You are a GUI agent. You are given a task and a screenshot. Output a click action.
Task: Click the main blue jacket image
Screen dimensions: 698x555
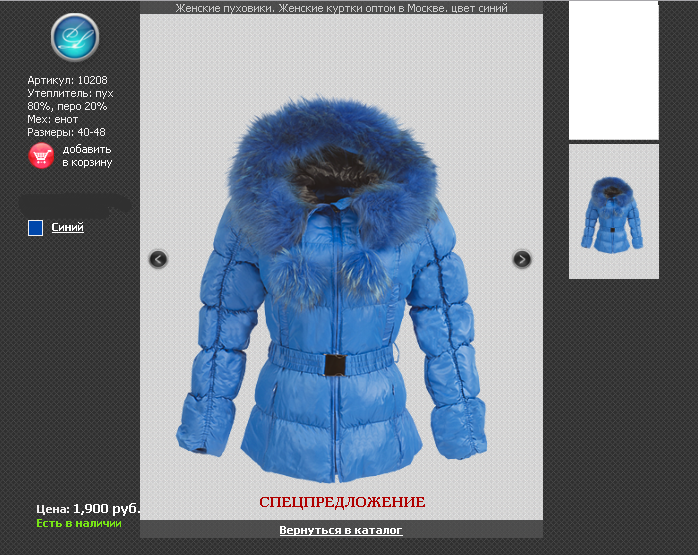tap(332, 289)
